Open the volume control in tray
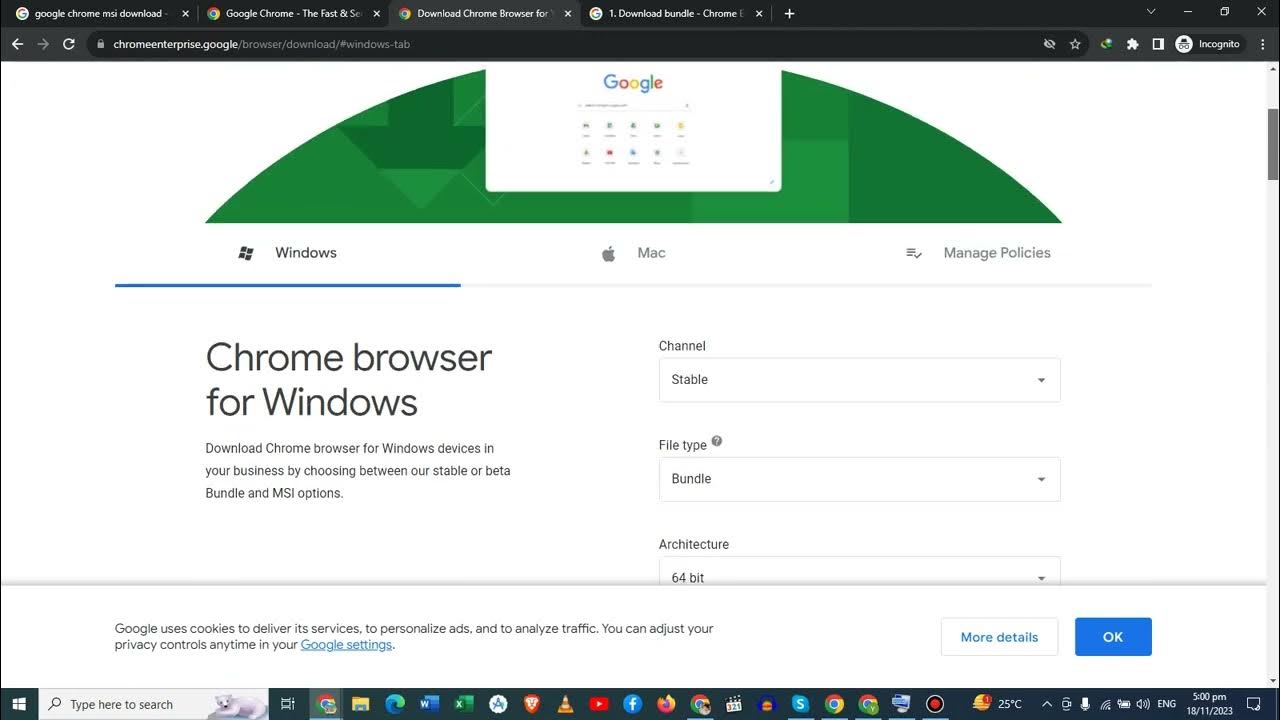 (x=1143, y=704)
